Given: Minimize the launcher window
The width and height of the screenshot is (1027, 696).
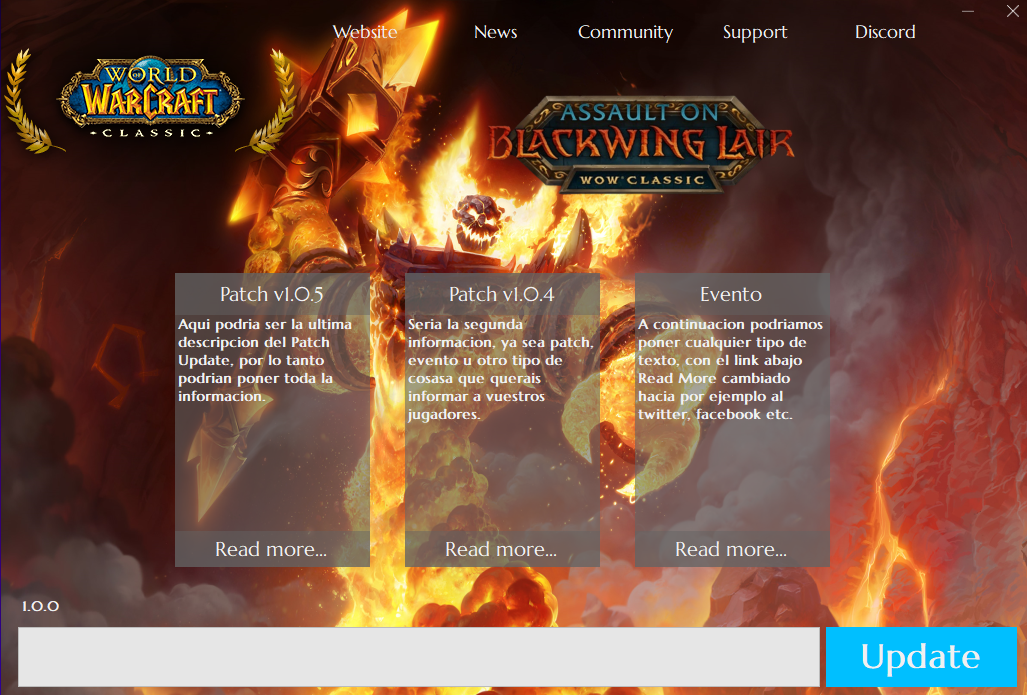Looking at the screenshot, I should point(968,11).
